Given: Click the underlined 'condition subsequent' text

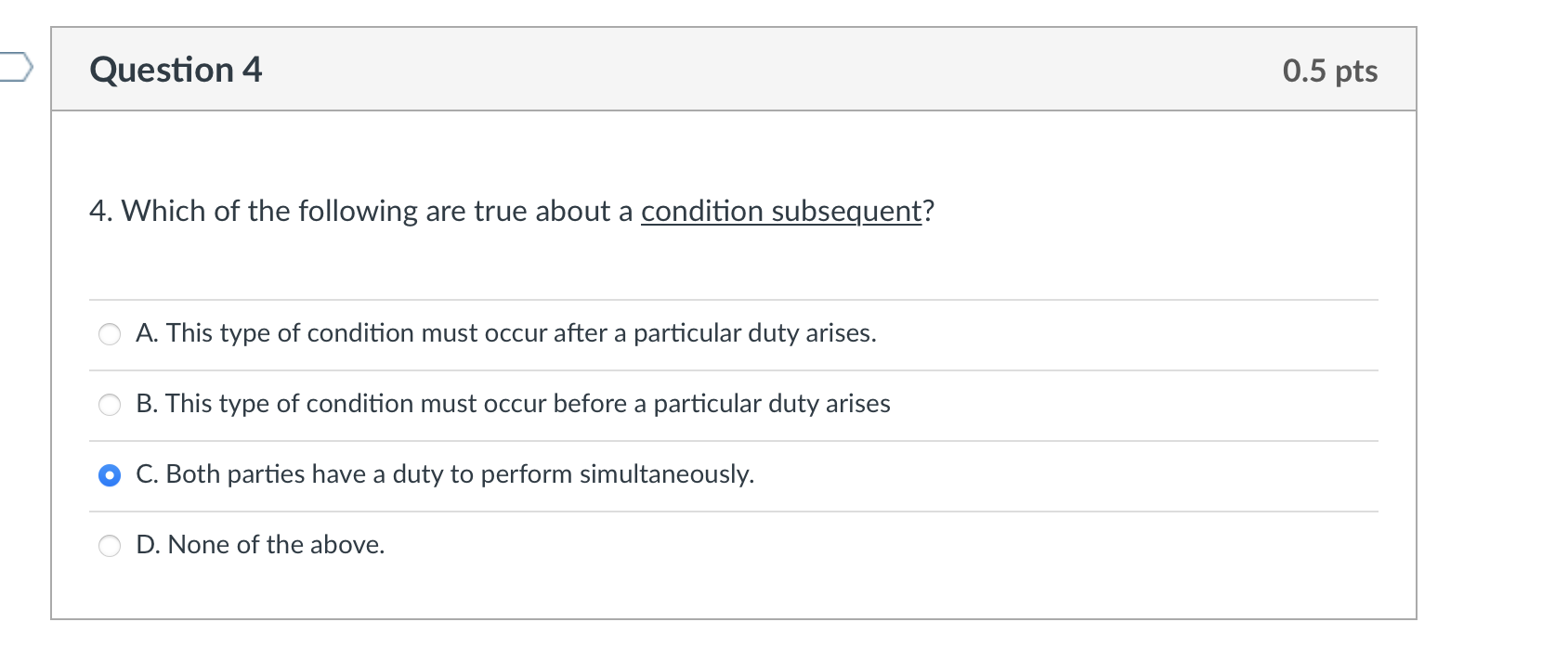Looking at the screenshot, I should click(780, 212).
